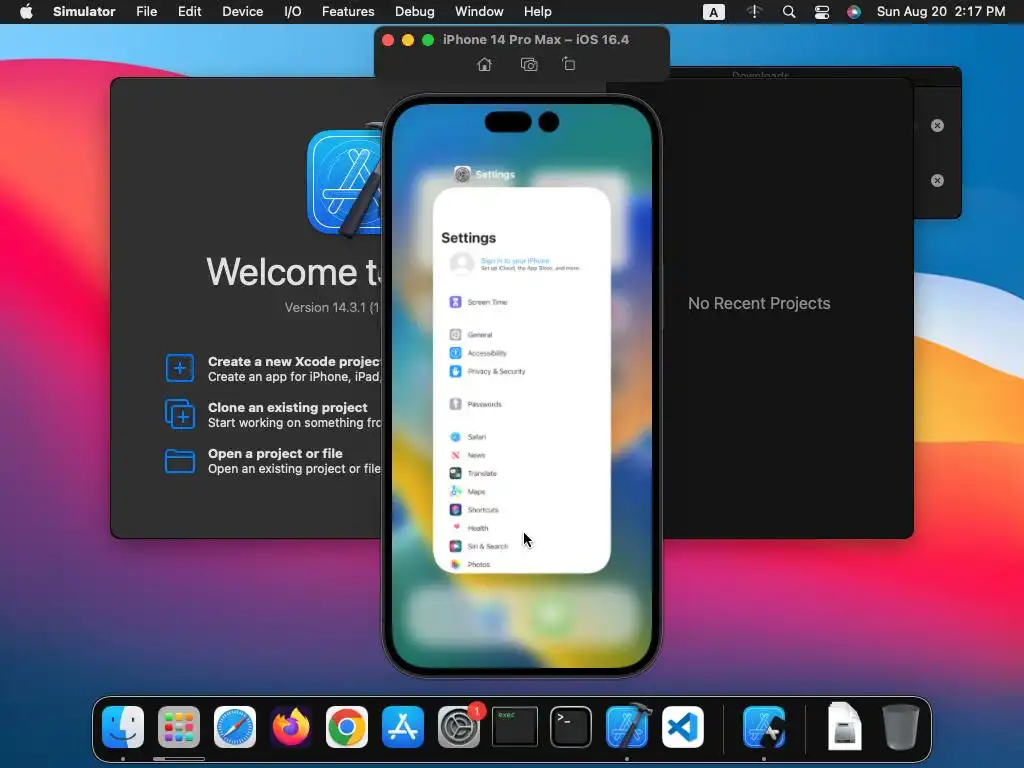1024x768 pixels.
Task: Open Finder from the Dock
Action: tap(123, 727)
